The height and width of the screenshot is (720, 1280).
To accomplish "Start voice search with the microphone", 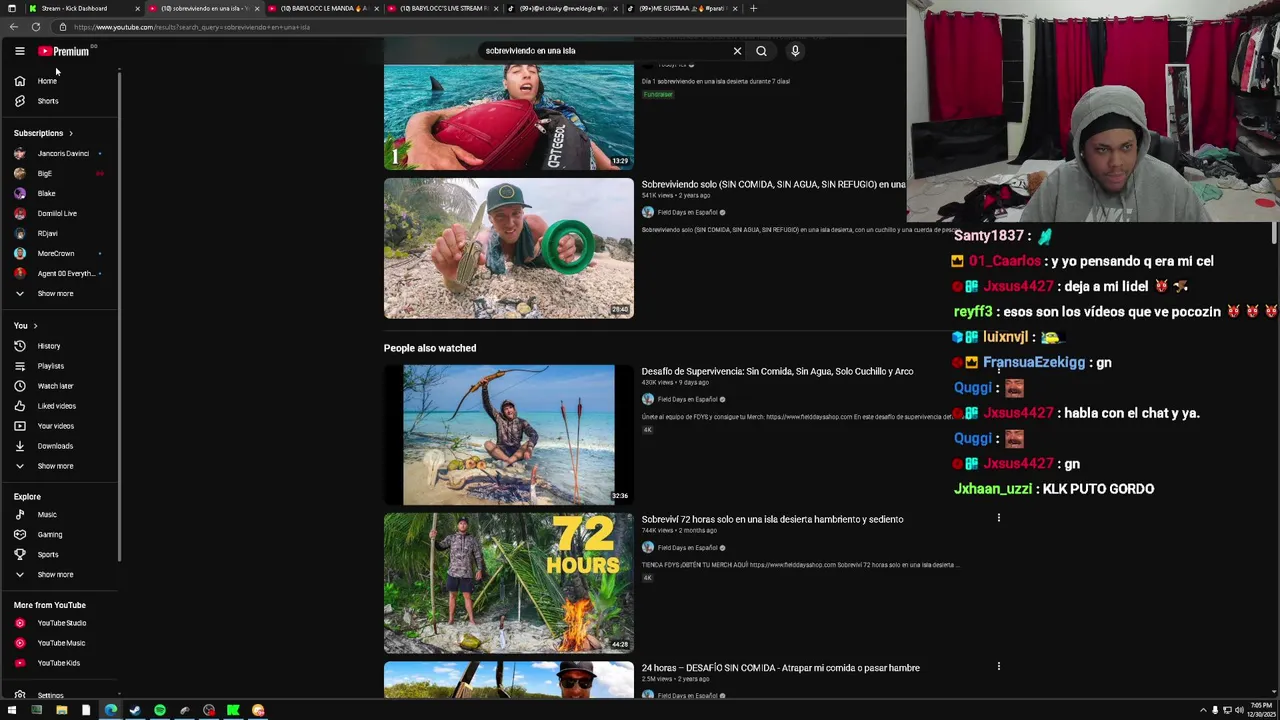I will tap(795, 51).
